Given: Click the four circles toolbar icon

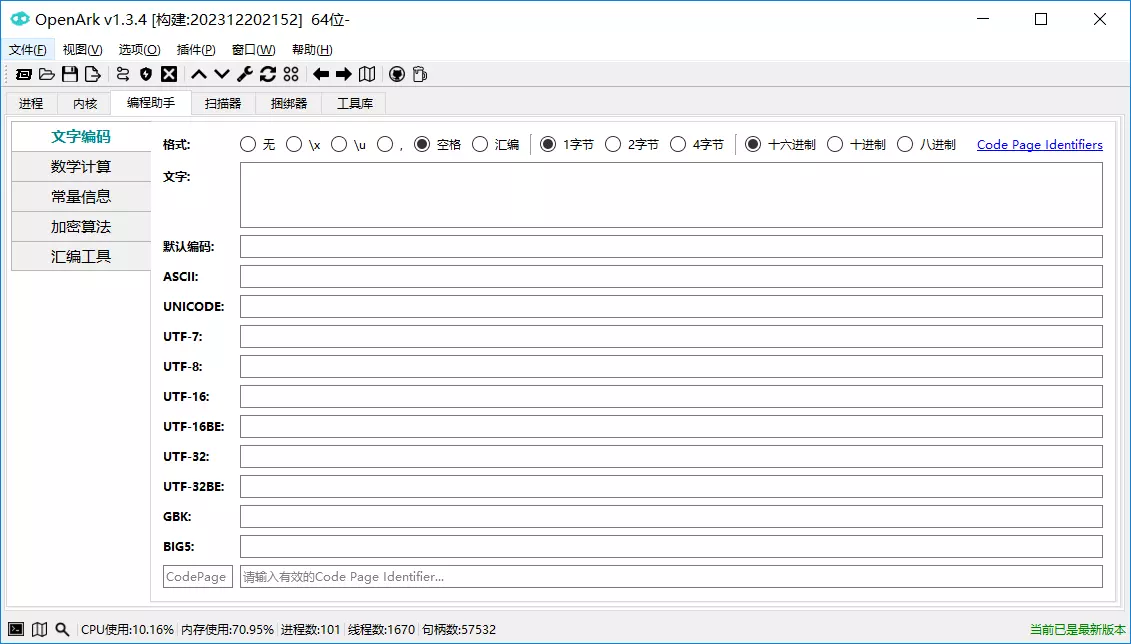Looking at the screenshot, I should pyautogui.click(x=291, y=74).
